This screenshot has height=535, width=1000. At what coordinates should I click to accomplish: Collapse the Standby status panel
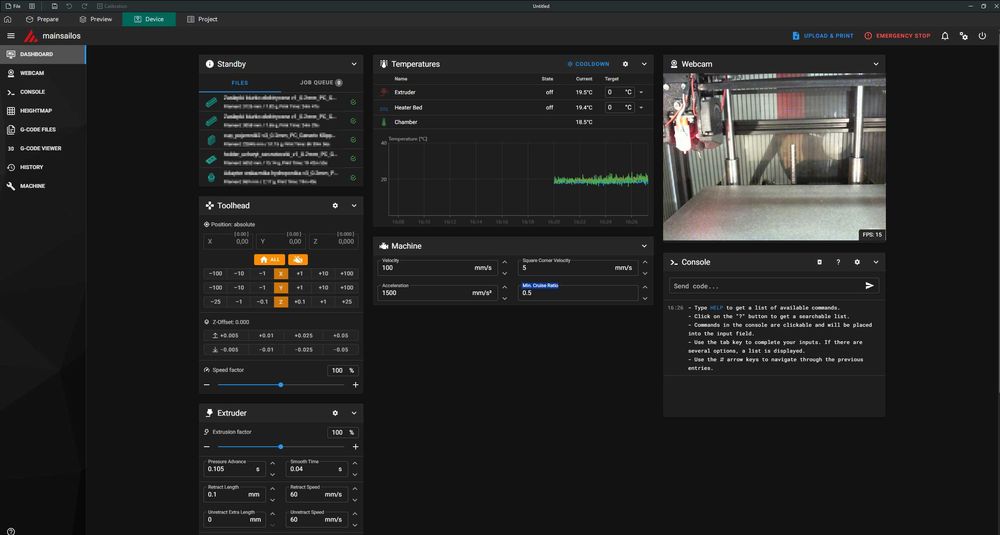pyautogui.click(x=354, y=64)
